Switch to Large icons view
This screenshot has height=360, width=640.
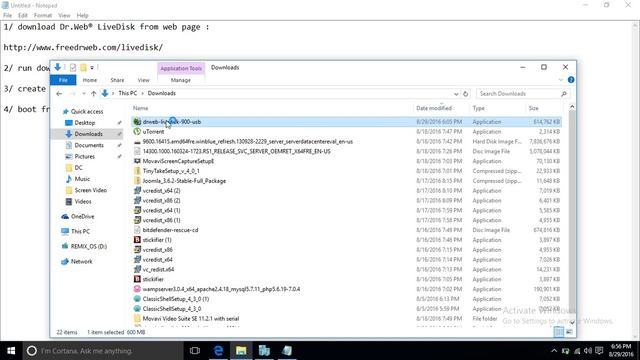tap(569, 332)
